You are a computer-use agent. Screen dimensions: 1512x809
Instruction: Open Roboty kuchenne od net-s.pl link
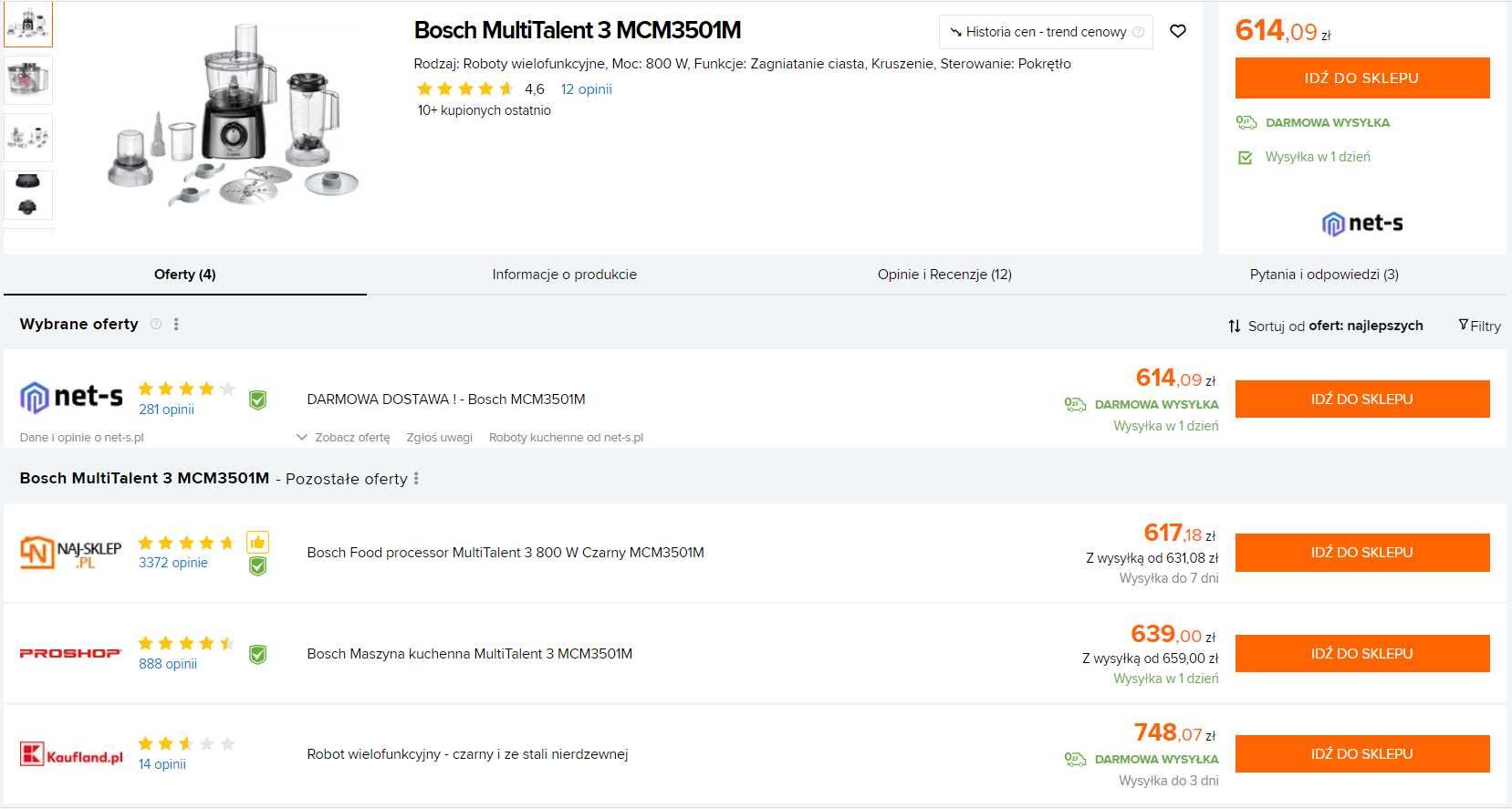point(566,438)
